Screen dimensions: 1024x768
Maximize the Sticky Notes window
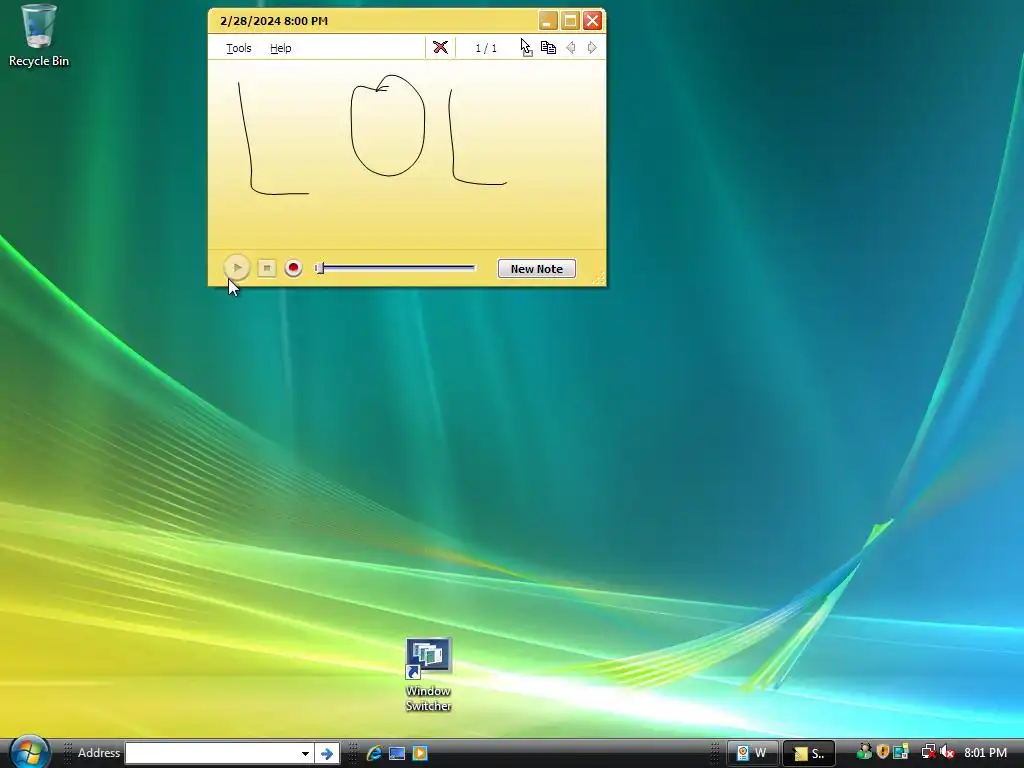point(570,21)
